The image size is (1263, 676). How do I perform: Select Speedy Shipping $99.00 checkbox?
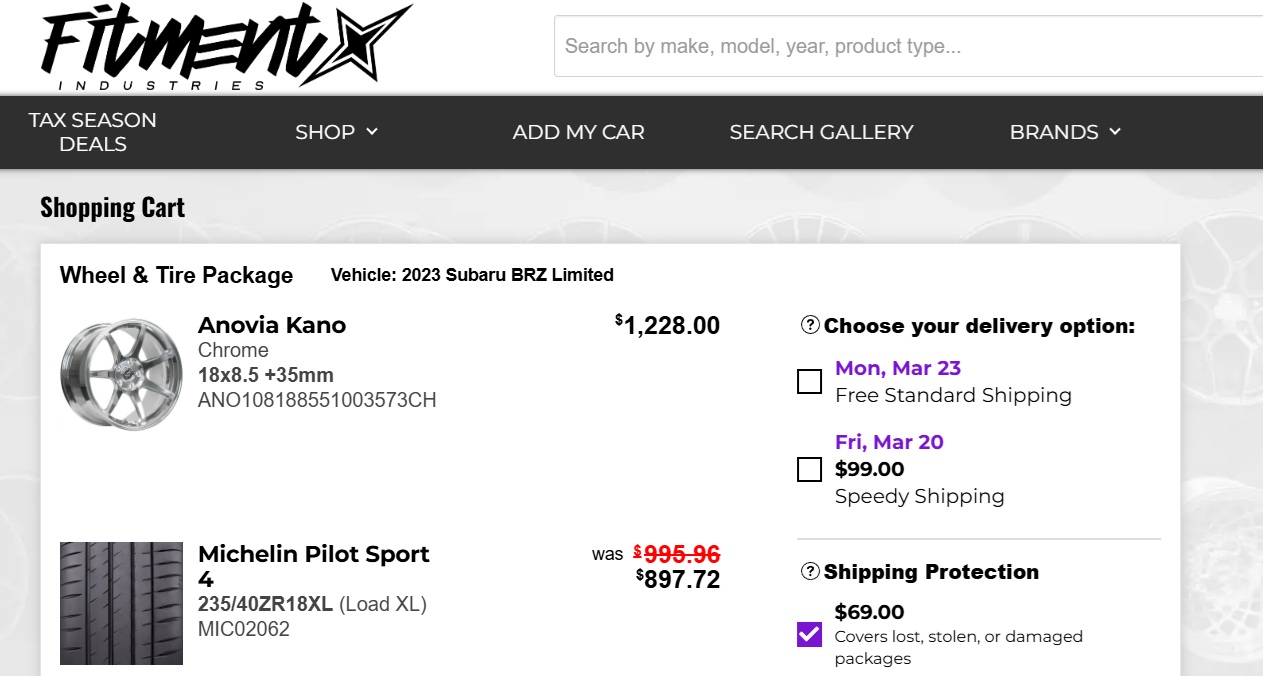pyautogui.click(x=809, y=469)
